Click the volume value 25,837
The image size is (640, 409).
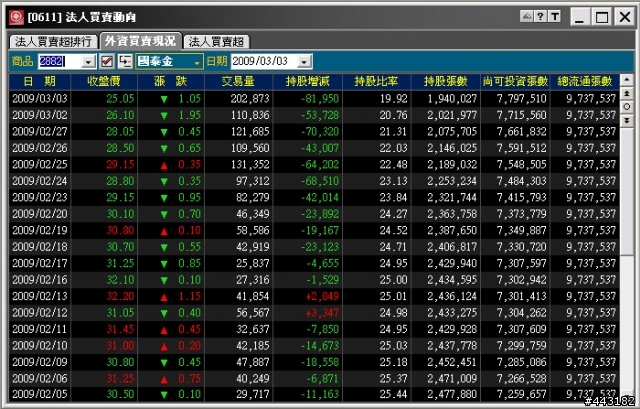tap(253, 263)
